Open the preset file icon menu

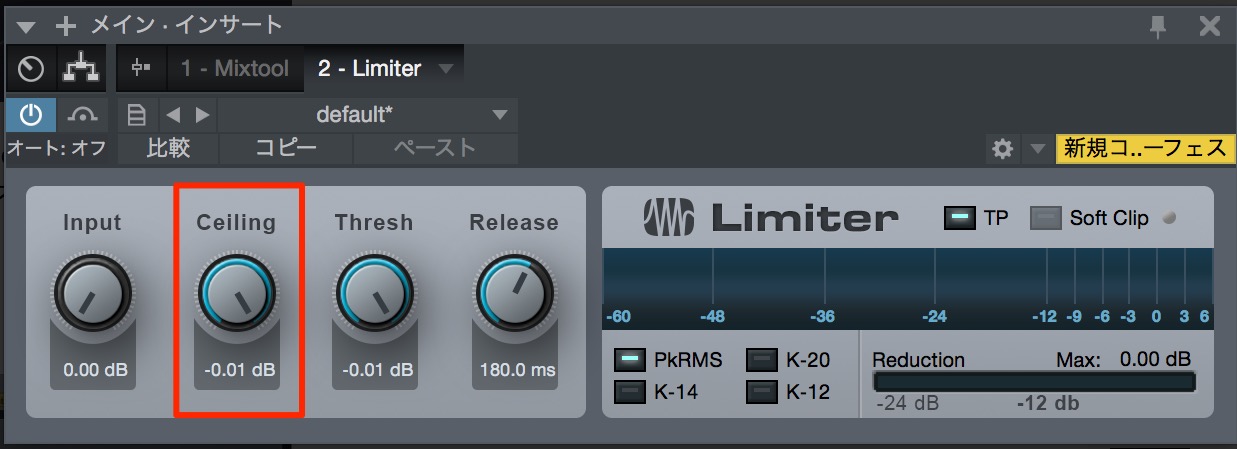coord(136,115)
